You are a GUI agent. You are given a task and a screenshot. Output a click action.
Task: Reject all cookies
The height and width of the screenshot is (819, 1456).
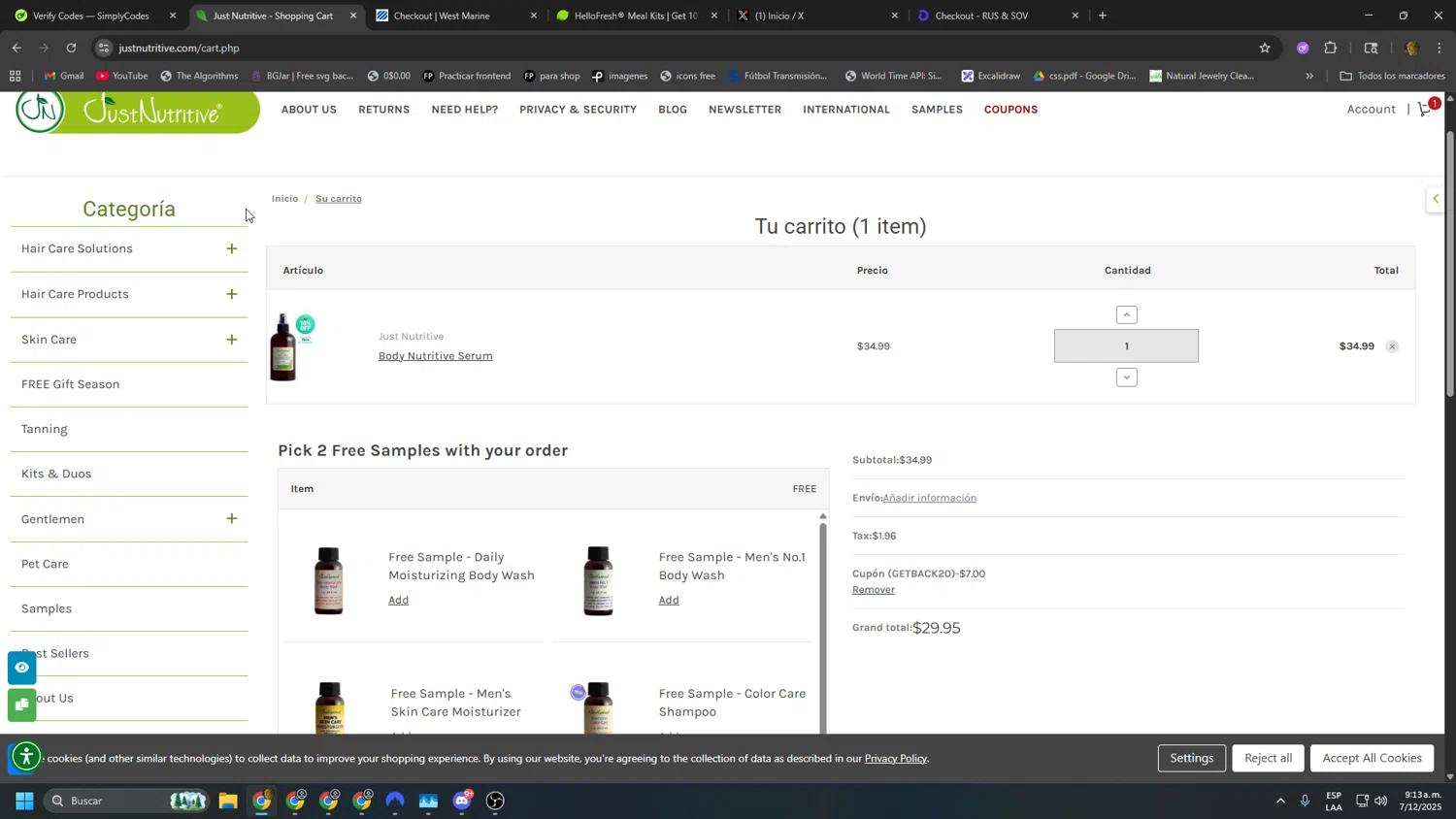pyautogui.click(x=1268, y=758)
